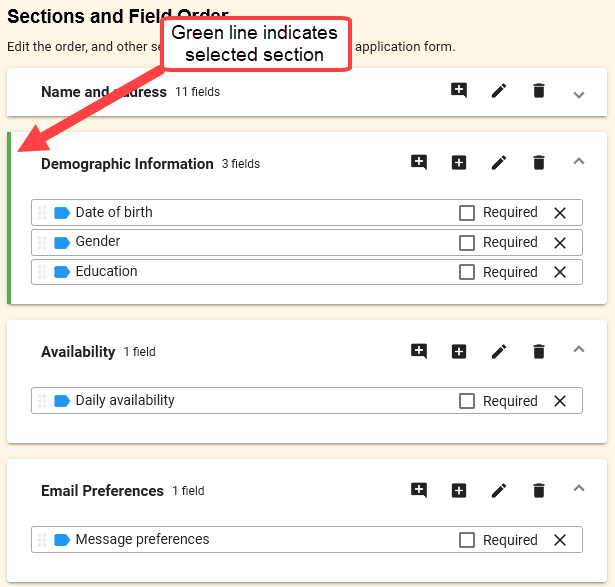Add field to Availability section
Screen dimensions: 615x587
click(x=459, y=351)
